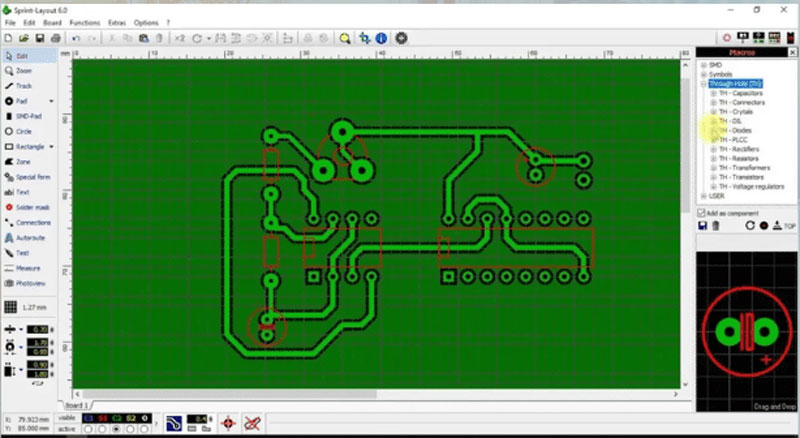Open the Extras menu
The image size is (800, 438).
tap(117, 23)
